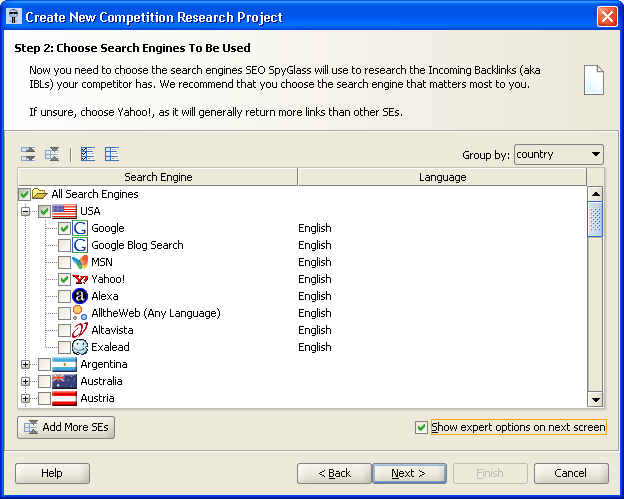Click the expand all groups toolbar icon
The width and height of the screenshot is (624, 499).
point(28,154)
